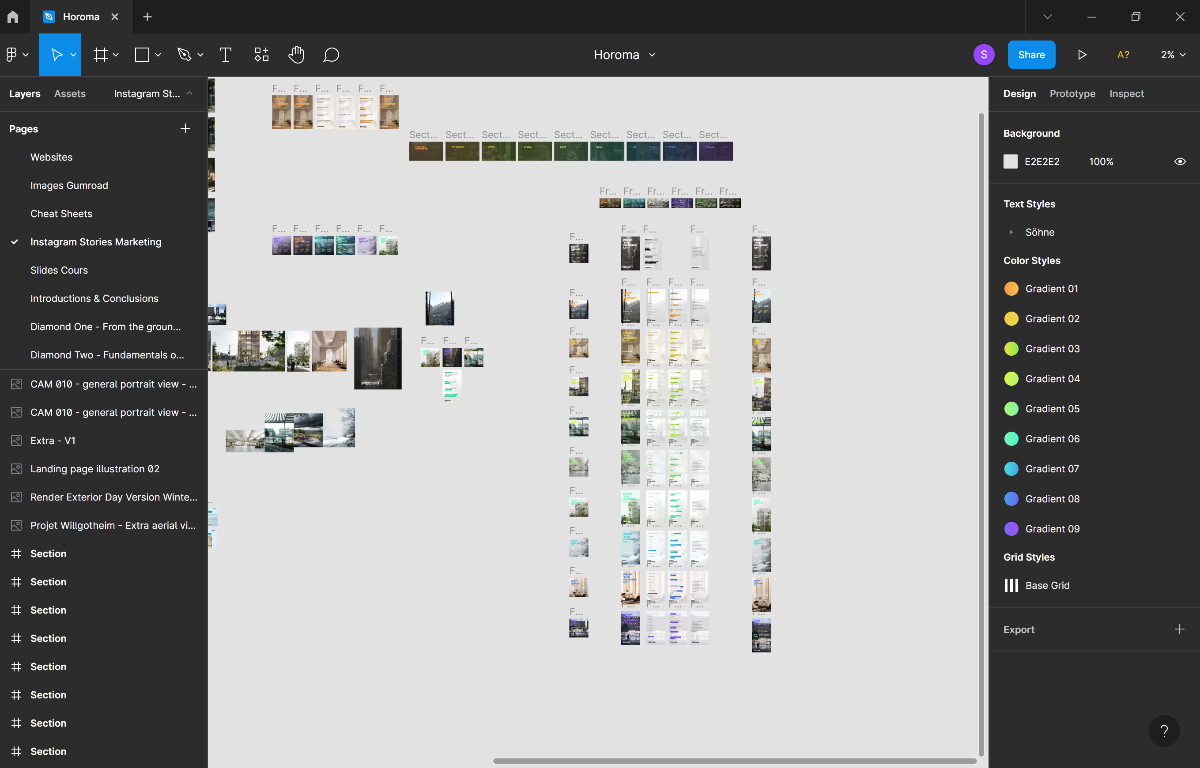
Task: Click the Share button
Action: (1031, 55)
